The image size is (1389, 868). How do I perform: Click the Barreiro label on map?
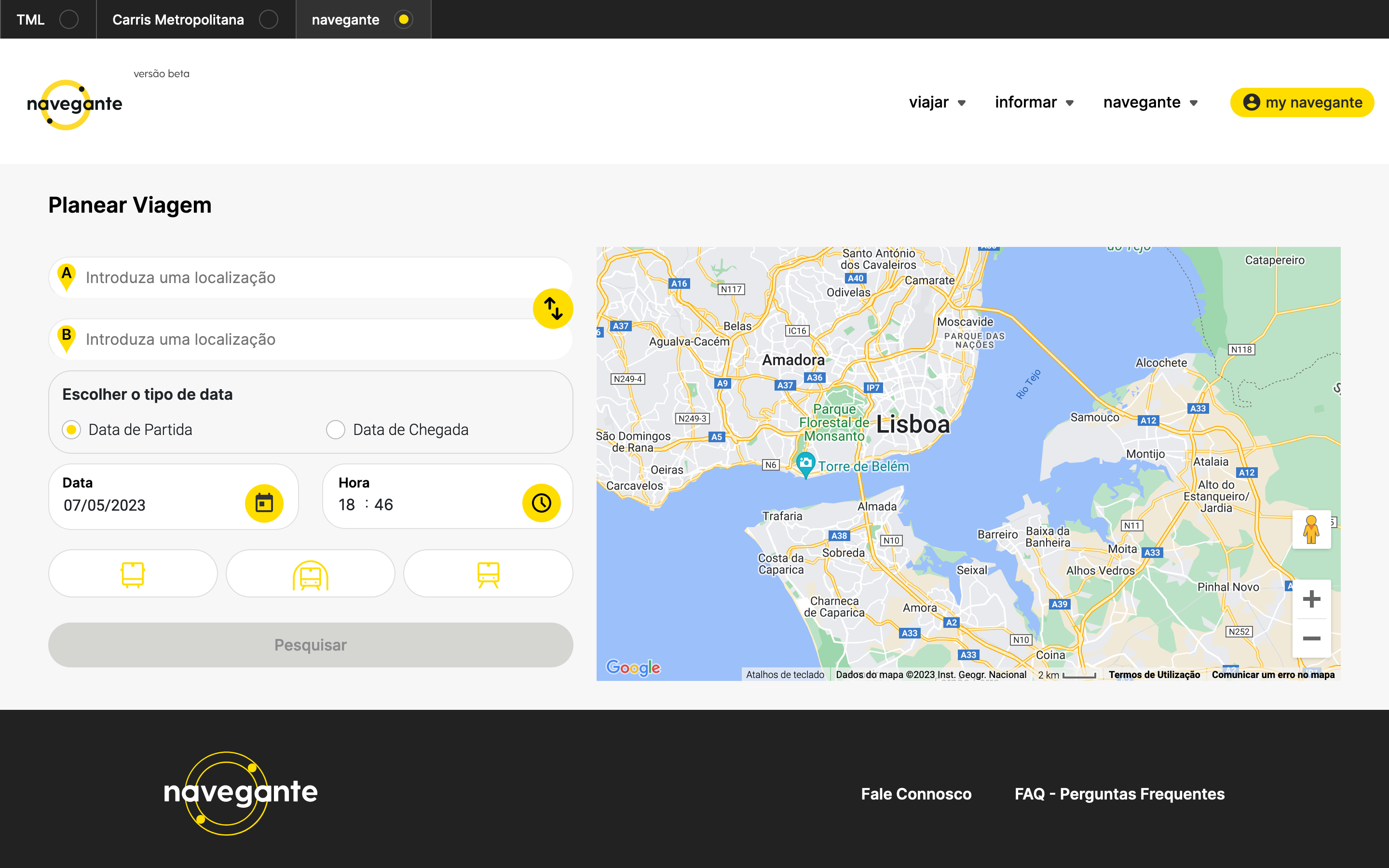997,534
